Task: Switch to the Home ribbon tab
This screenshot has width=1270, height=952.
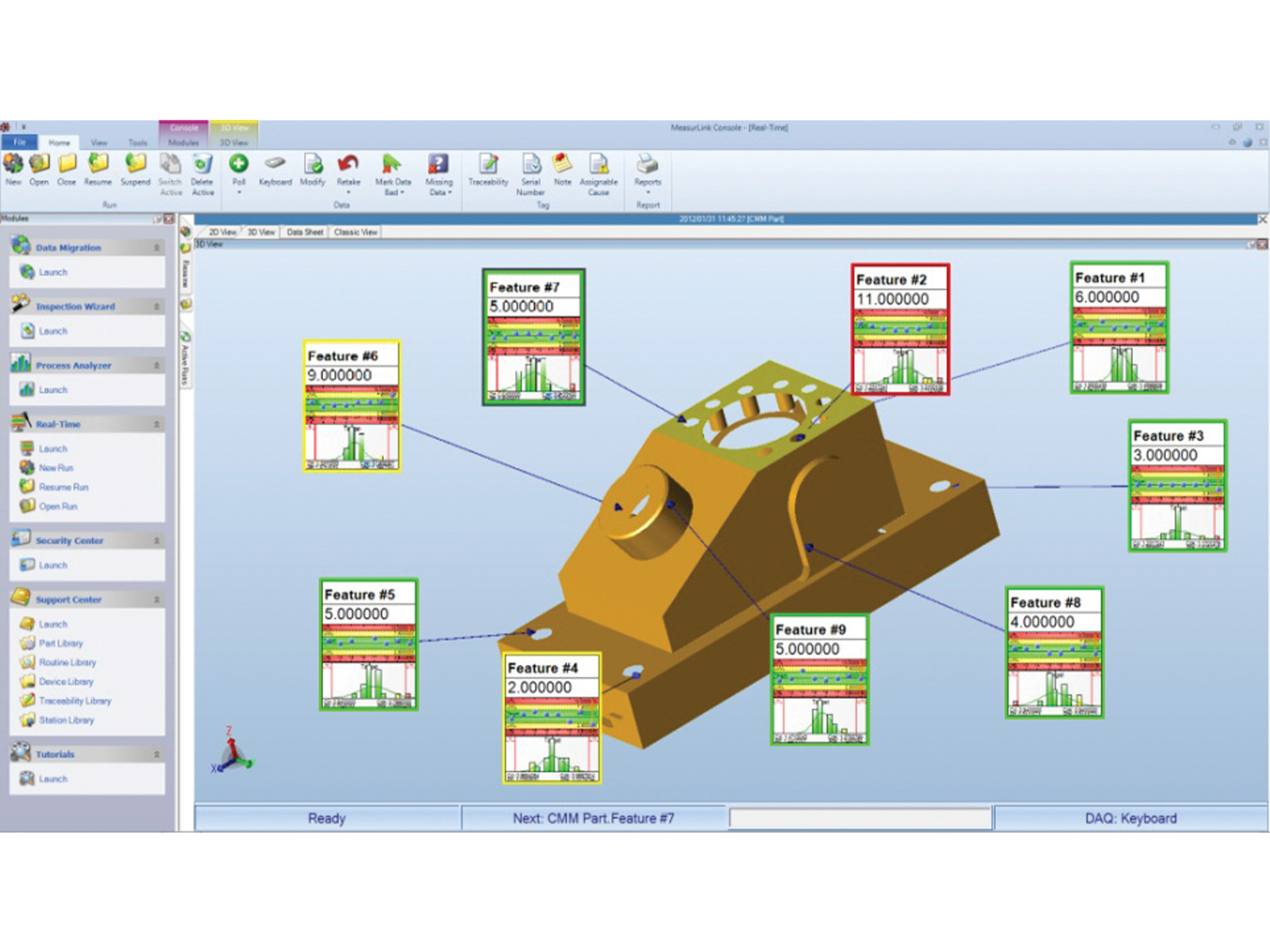Action: 60,143
